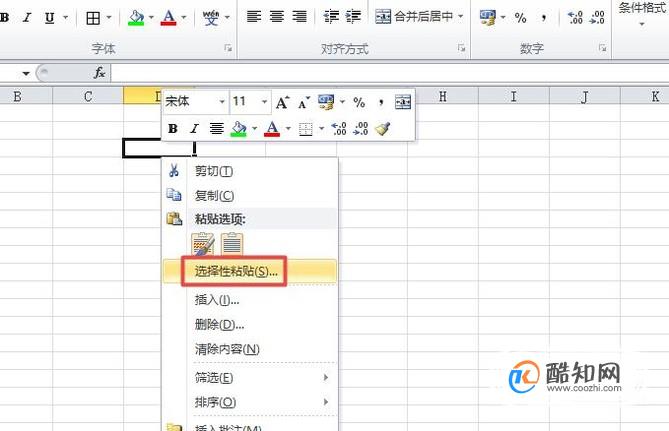Expand the ribbon fill color dropdown arrow
Image resolution: width=669 pixels, height=431 pixels.
tap(151, 17)
